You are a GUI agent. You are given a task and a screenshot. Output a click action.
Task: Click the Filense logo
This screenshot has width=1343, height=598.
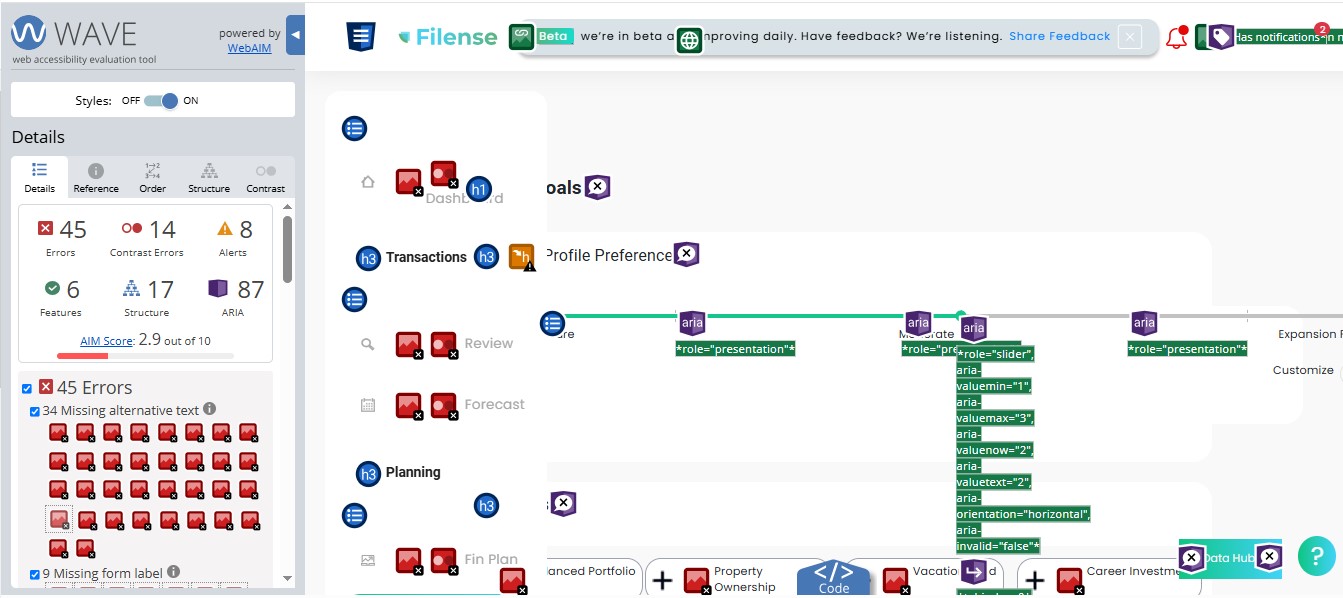click(x=447, y=37)
